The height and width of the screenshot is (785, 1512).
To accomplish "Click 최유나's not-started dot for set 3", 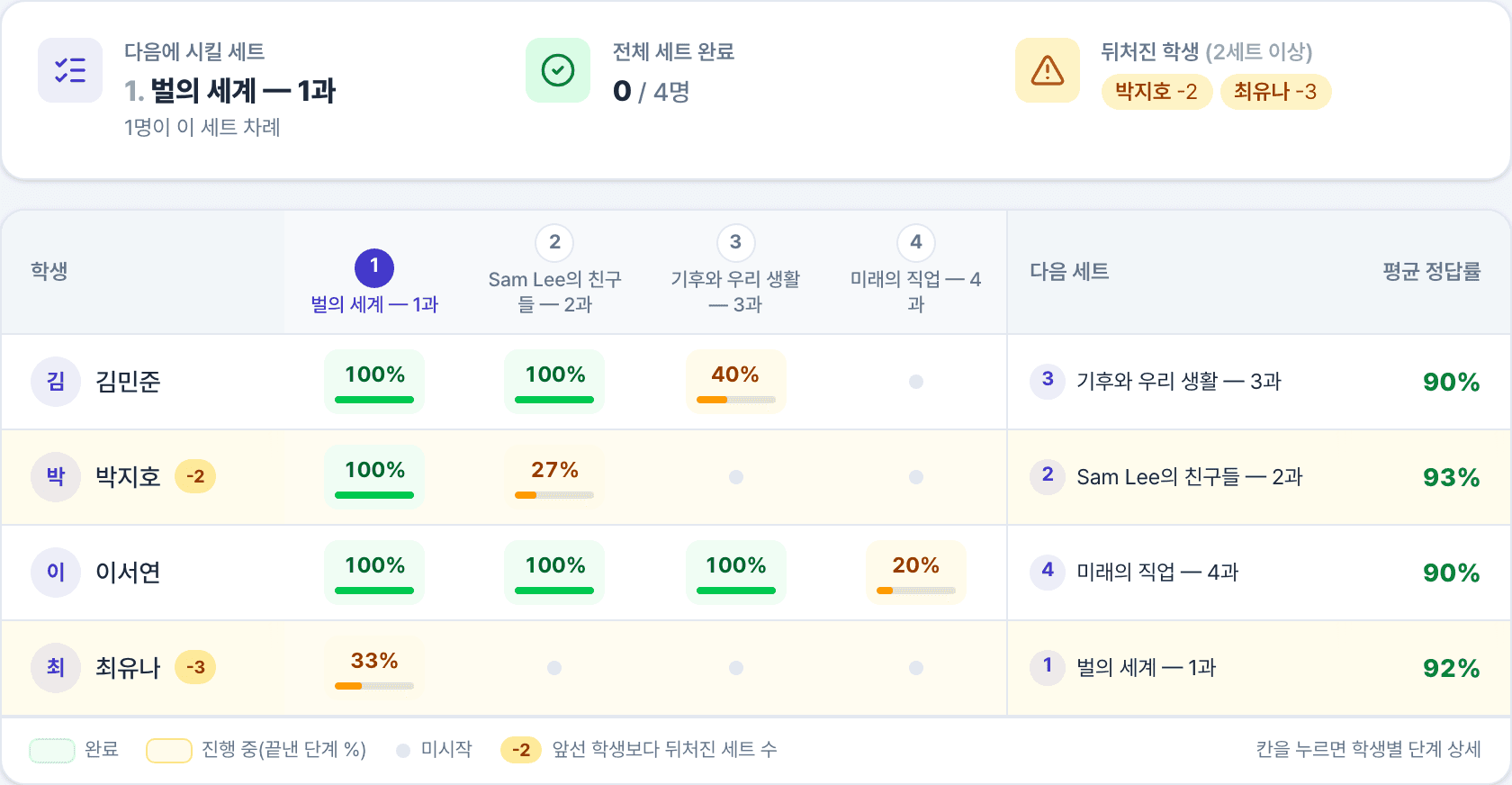I will pos(736,668).
